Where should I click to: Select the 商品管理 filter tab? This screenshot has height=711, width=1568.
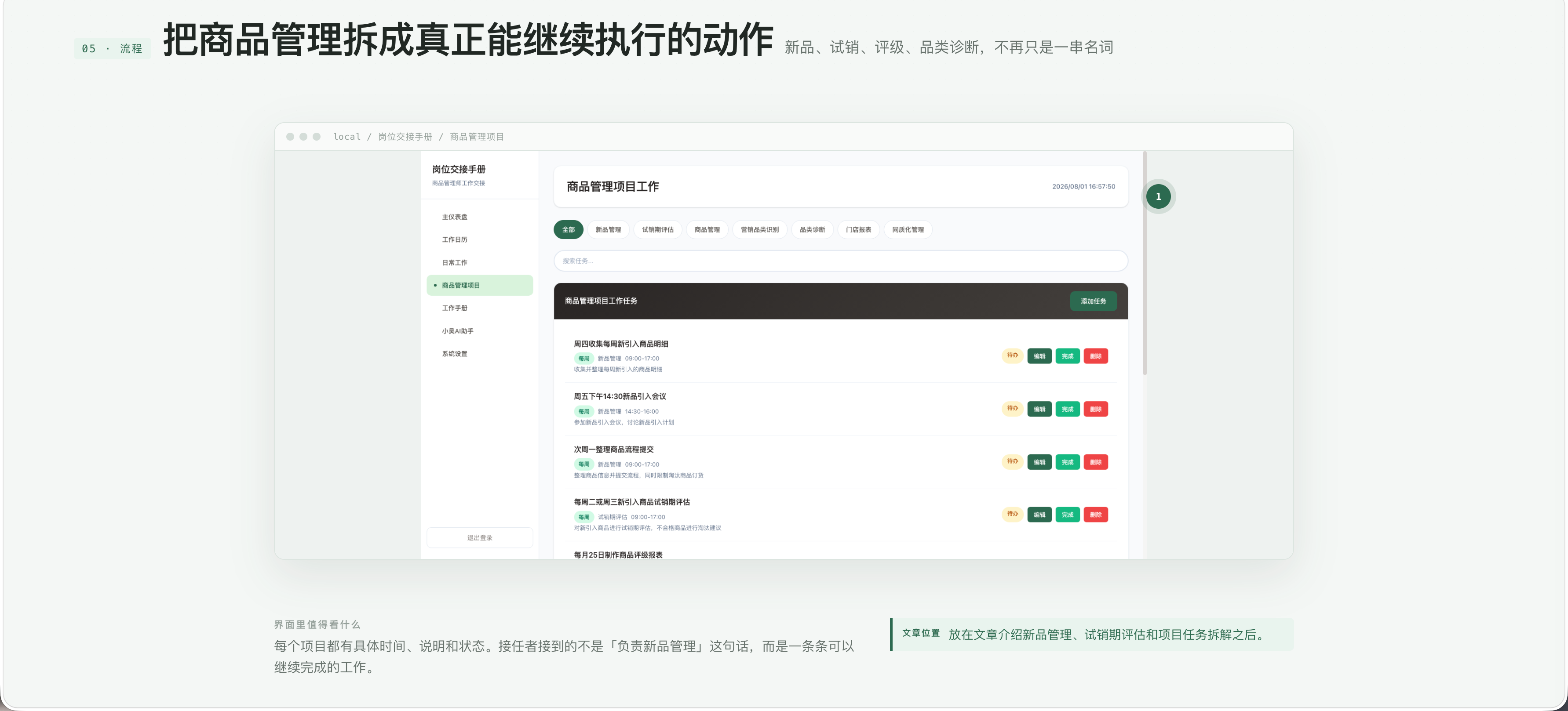pos(707,229)
